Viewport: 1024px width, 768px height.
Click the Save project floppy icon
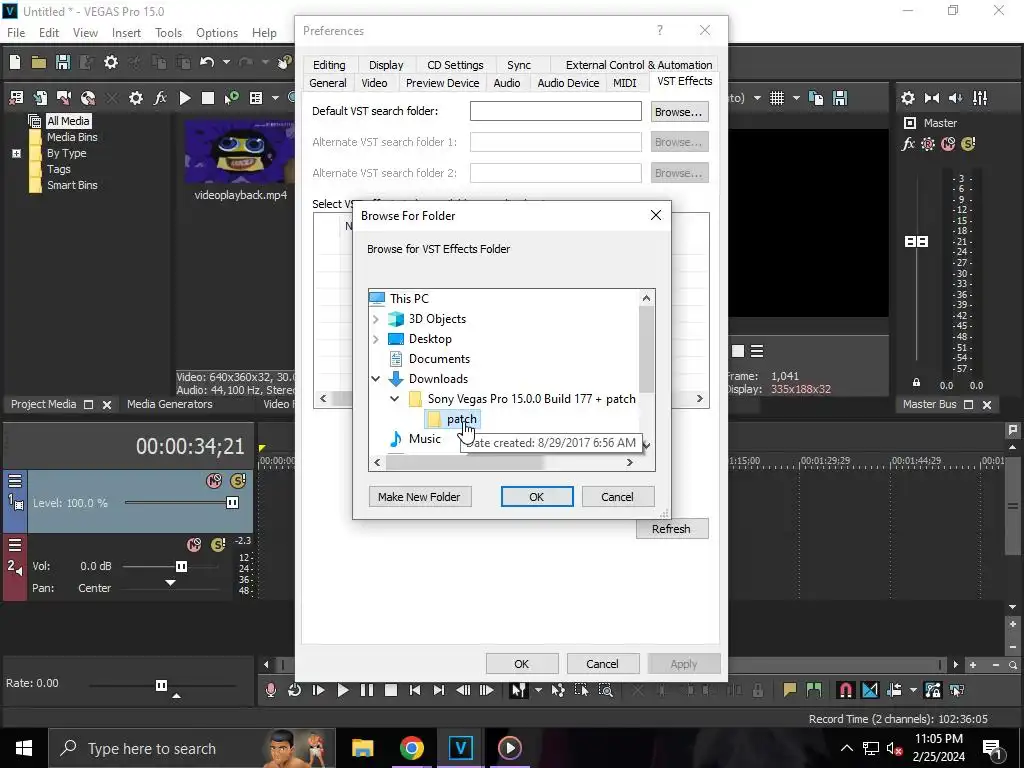click(x=63, y=62)
